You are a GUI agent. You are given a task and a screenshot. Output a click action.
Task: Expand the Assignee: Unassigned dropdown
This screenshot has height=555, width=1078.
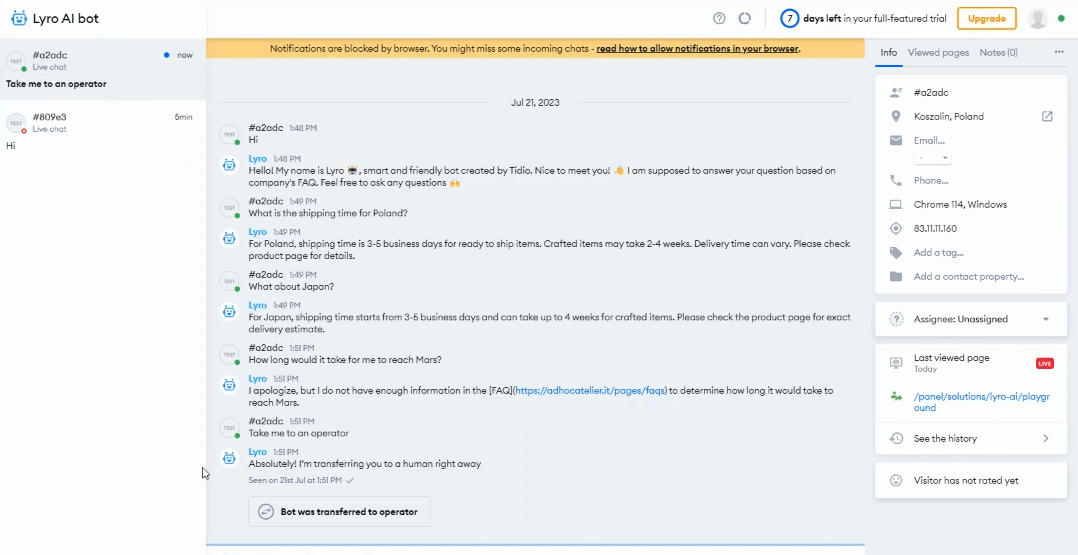(x=971, y=319)
